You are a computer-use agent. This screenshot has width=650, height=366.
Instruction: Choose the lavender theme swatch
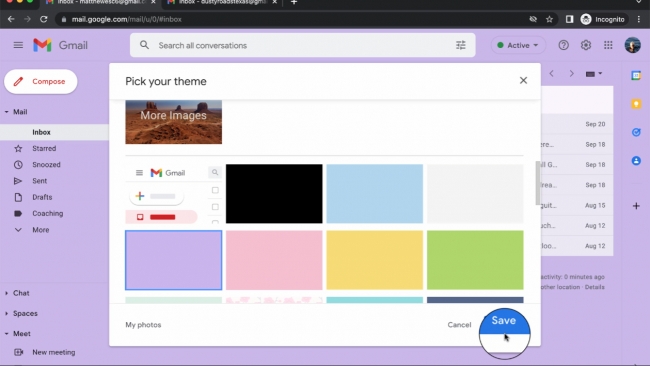174,260
